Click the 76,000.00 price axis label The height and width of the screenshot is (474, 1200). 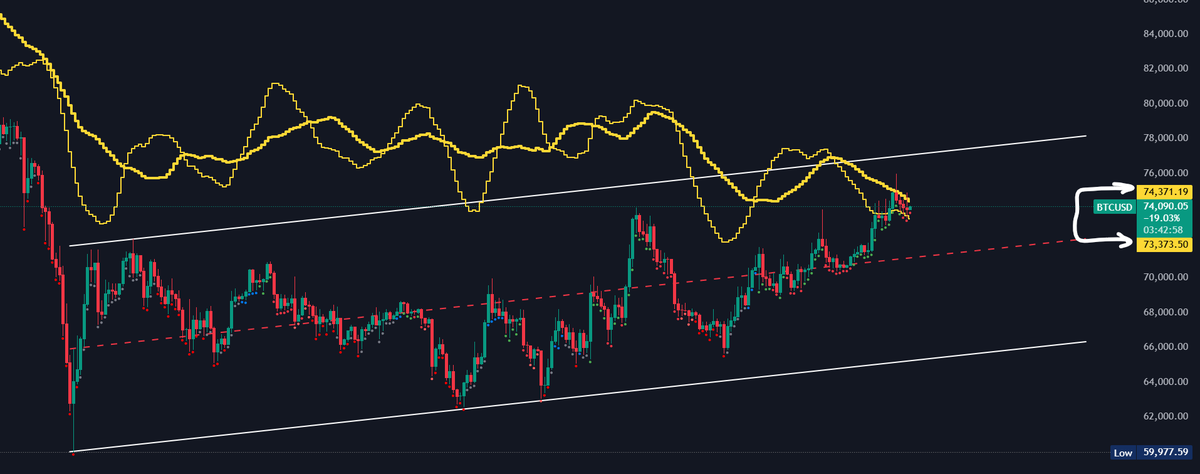(1165, 174)
